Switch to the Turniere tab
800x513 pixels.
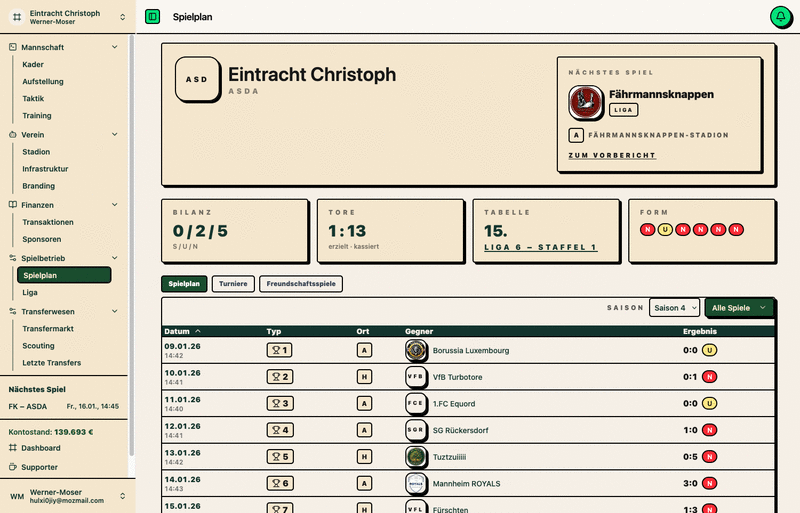(x=233, y=284)
